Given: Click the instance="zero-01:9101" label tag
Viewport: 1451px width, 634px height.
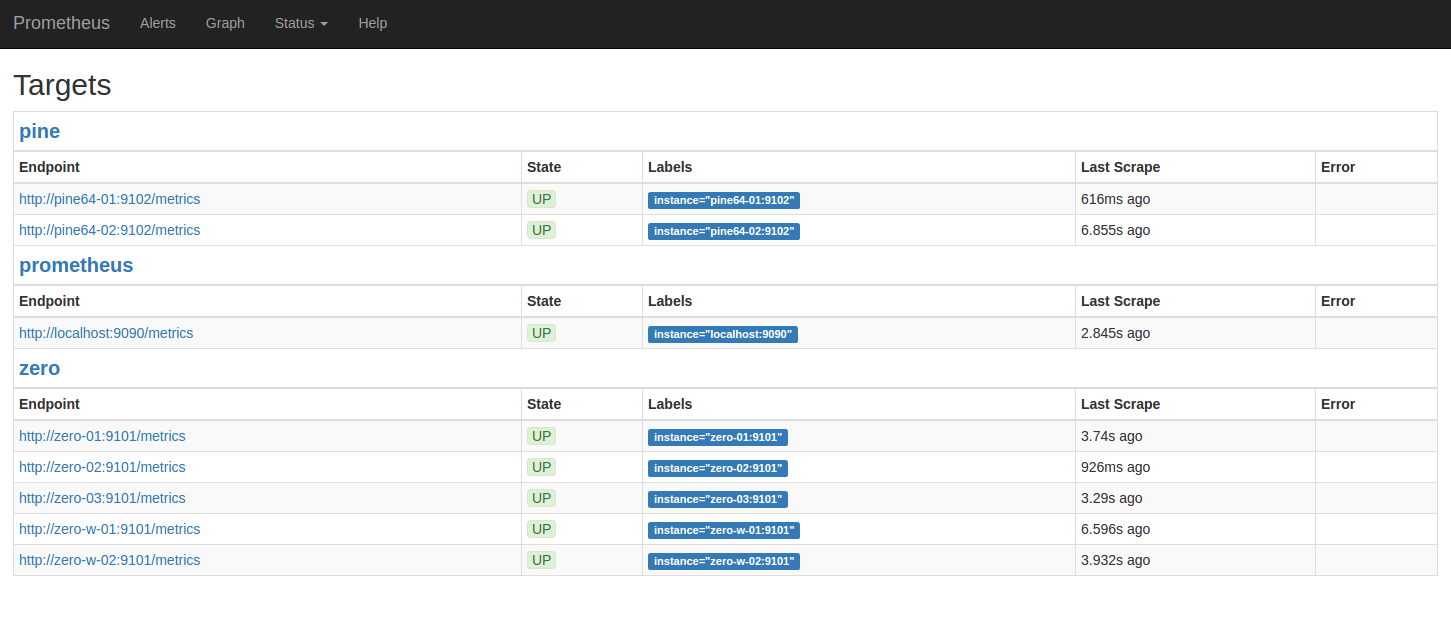Looking at the screenshot, I should [x=718, y=437].
